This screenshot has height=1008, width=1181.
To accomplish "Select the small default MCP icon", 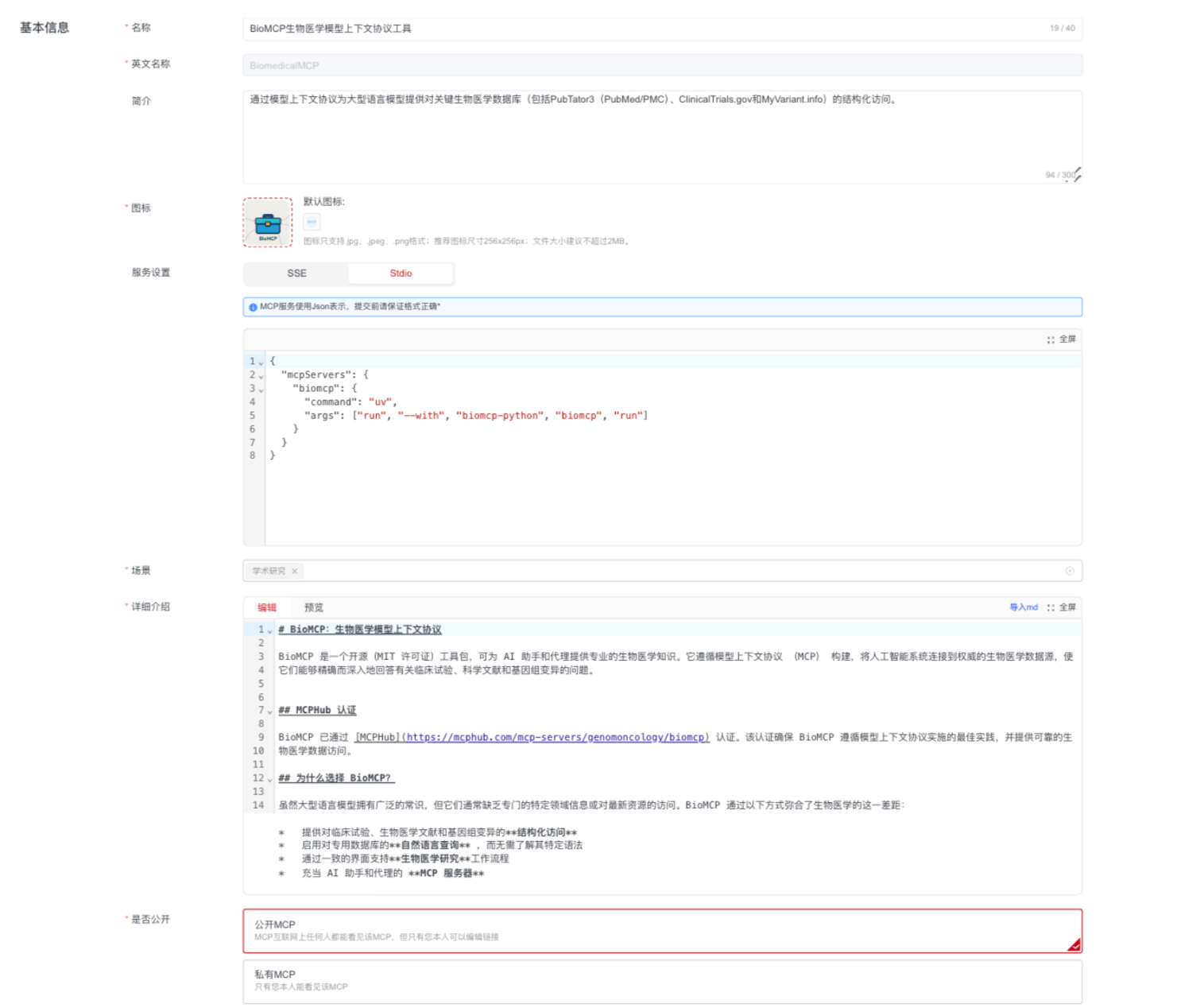I will point(312,222).
